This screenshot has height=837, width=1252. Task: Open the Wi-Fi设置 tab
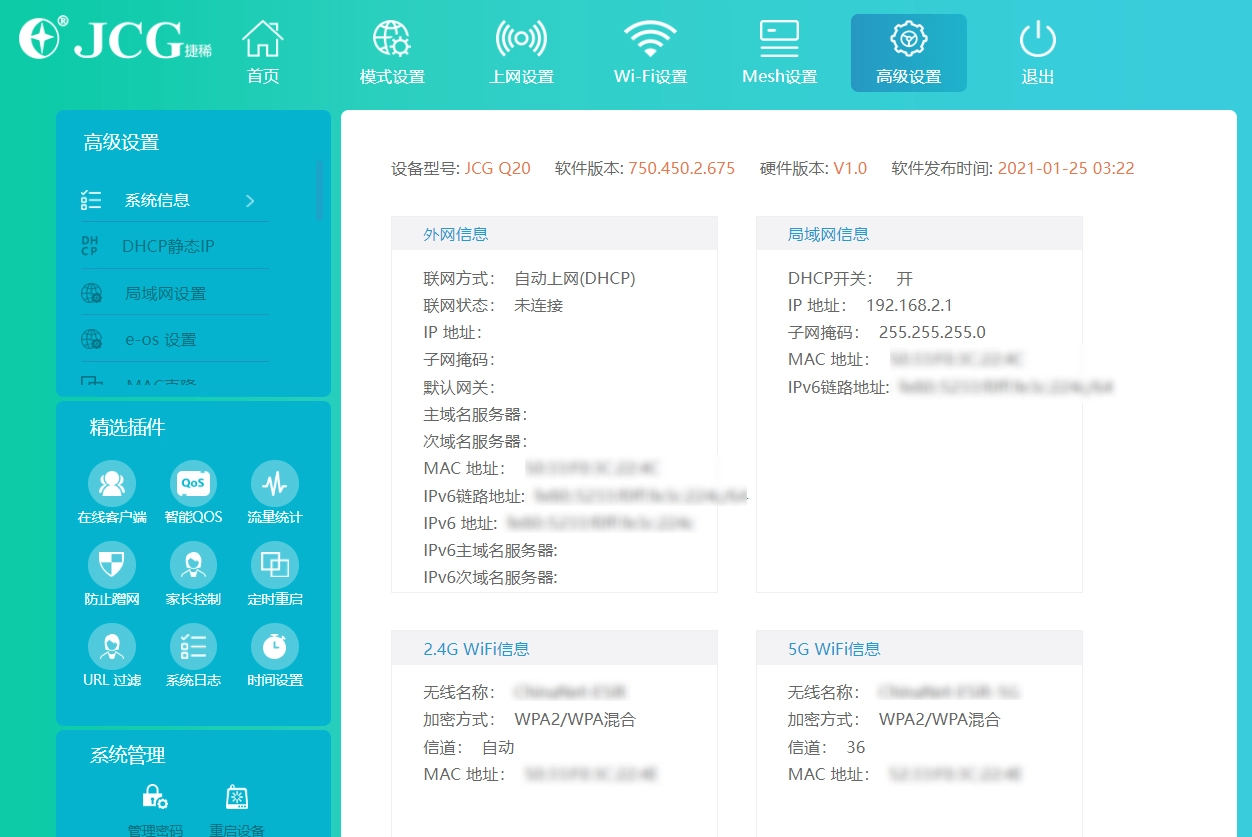pos(650,49)
